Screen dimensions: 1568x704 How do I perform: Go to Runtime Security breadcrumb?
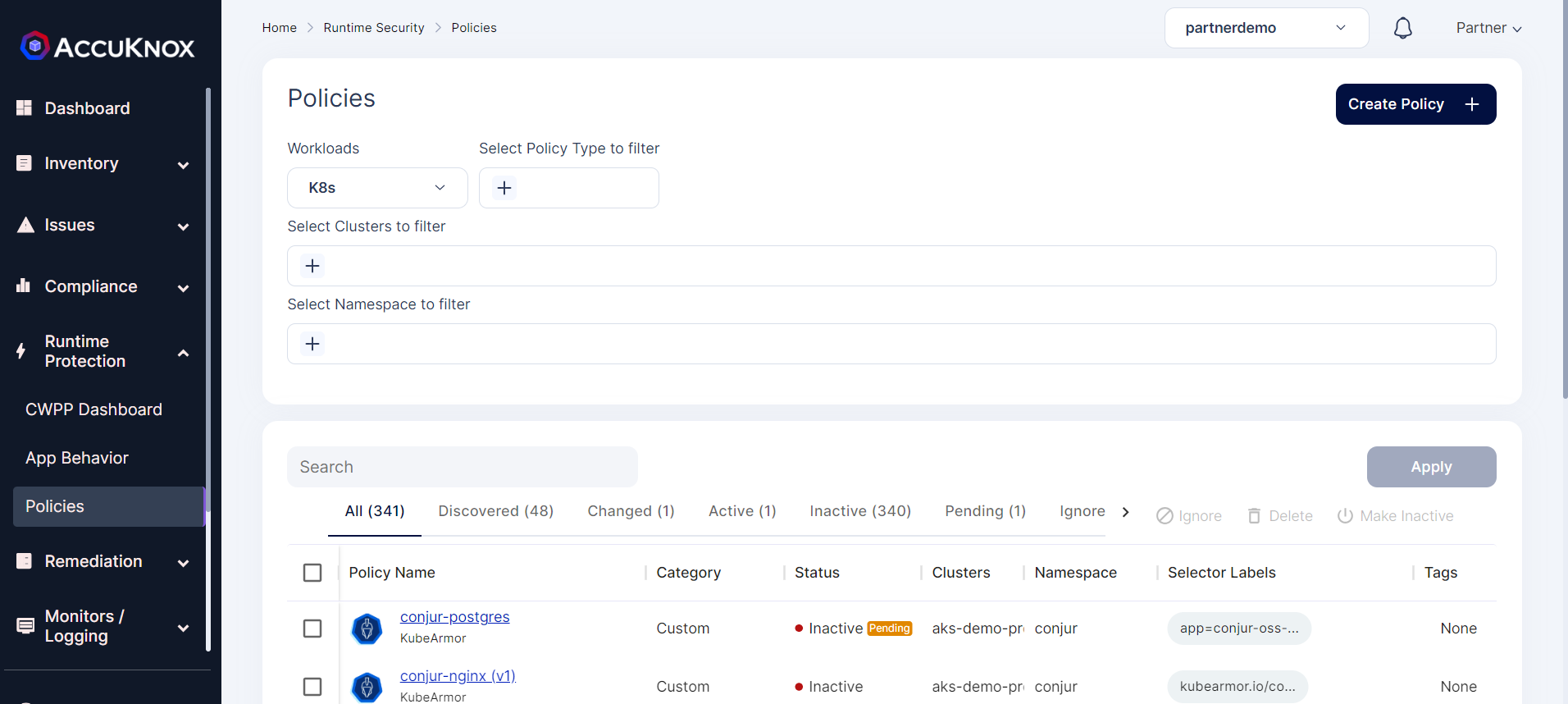[x=374, y=28]
